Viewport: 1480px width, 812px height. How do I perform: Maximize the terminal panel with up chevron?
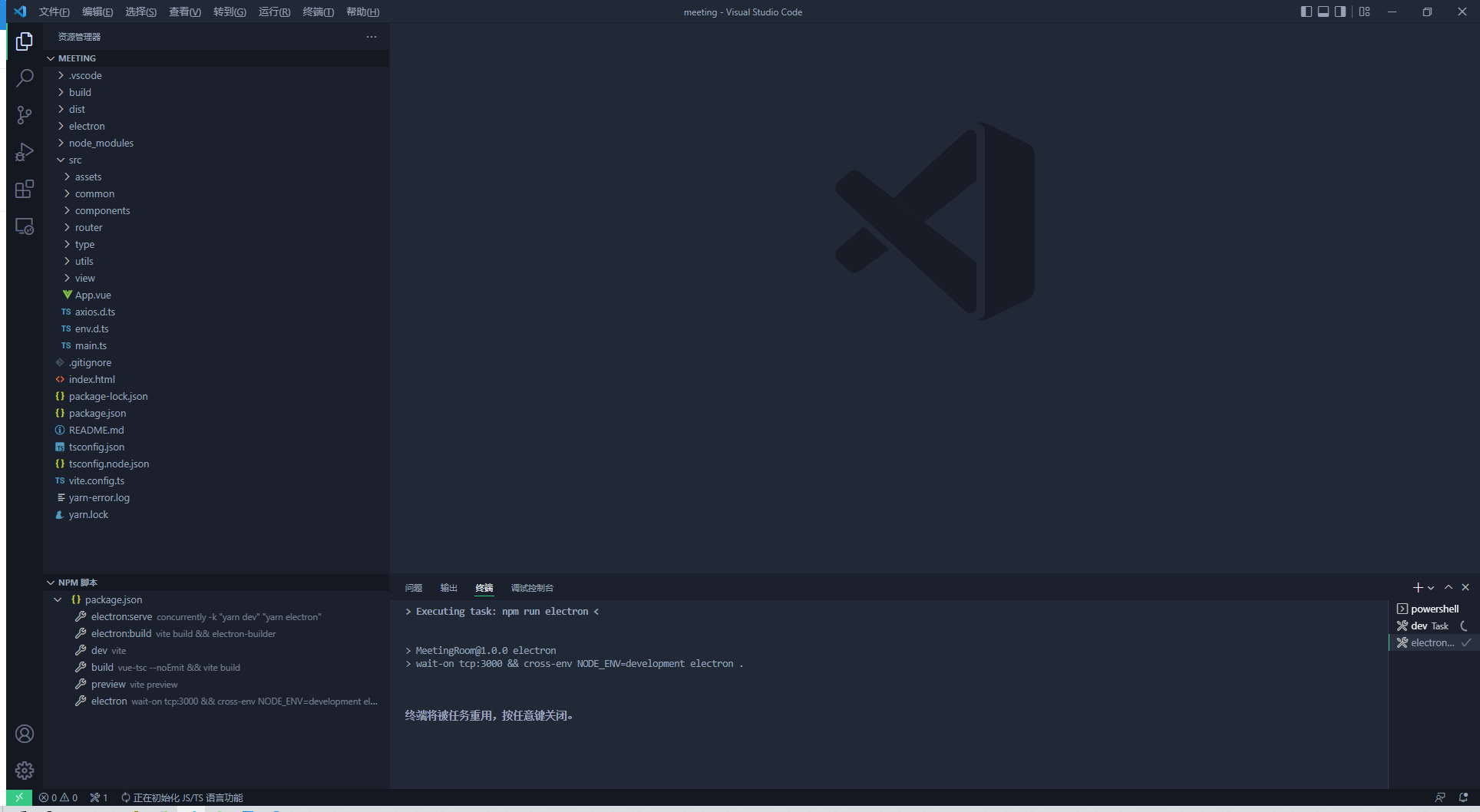(x=1449, y=587)
